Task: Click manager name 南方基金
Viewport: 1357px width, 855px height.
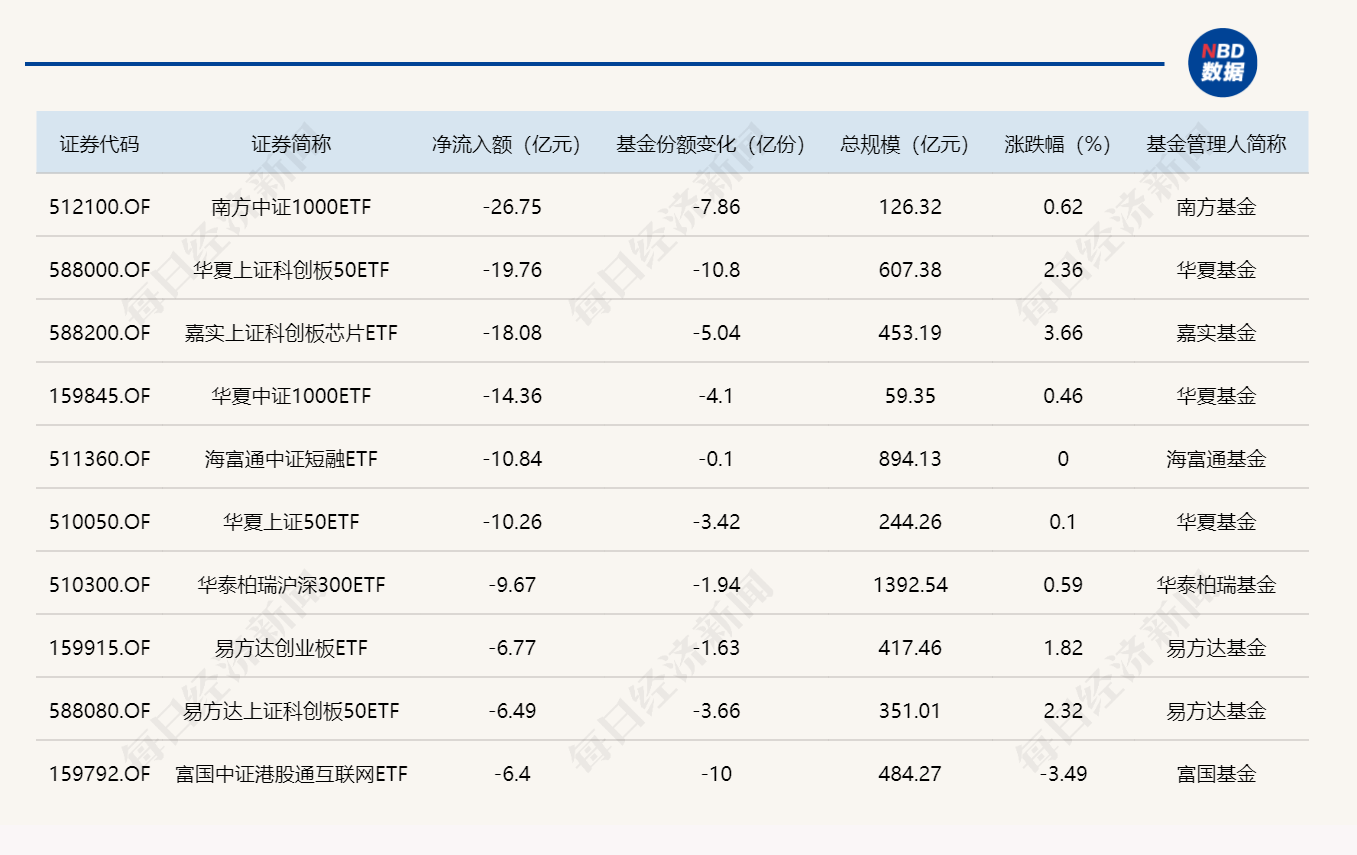Action: (x=1216, y=207)
